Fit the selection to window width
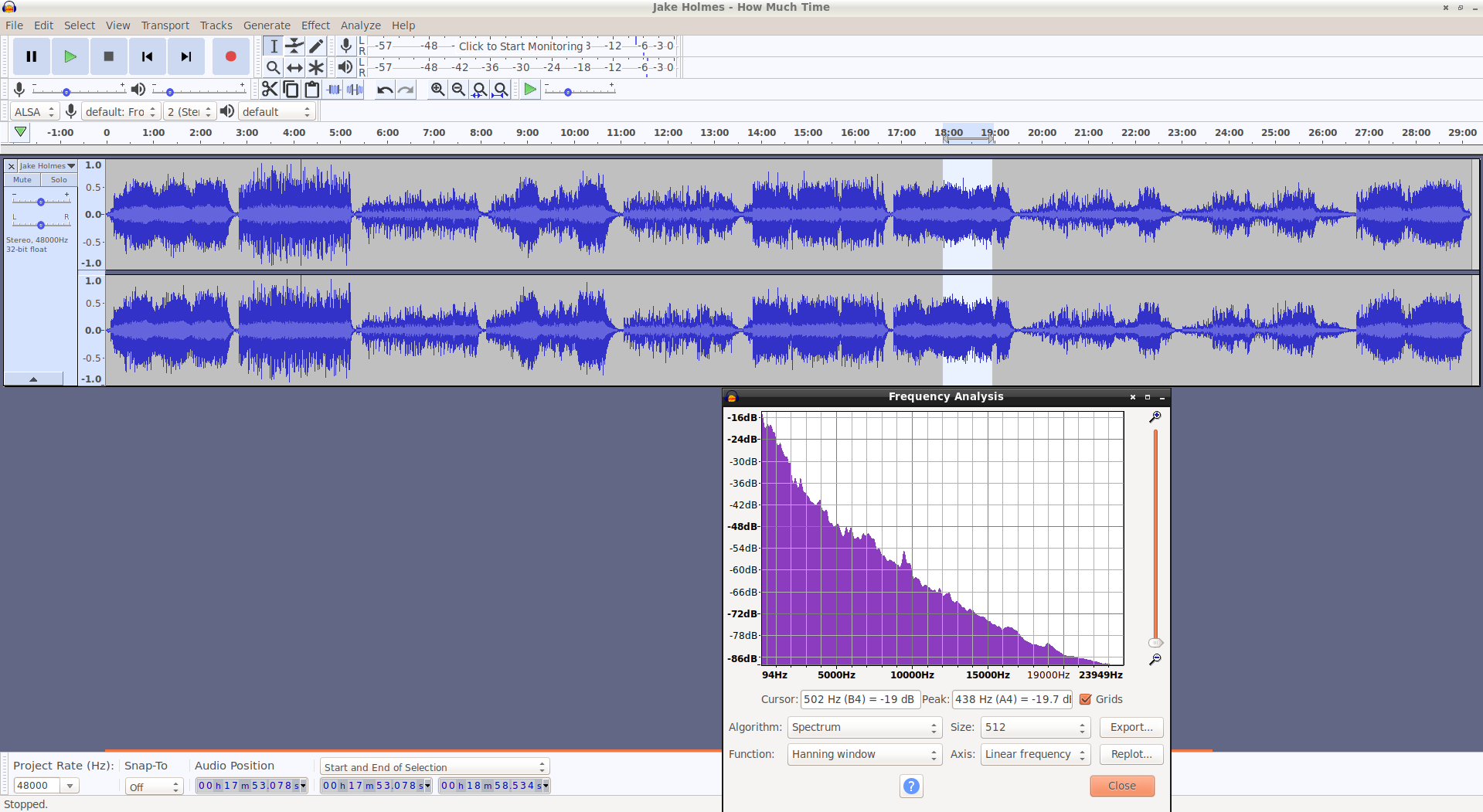This screenshot has height=812, width=1483. tap(480, 90)
